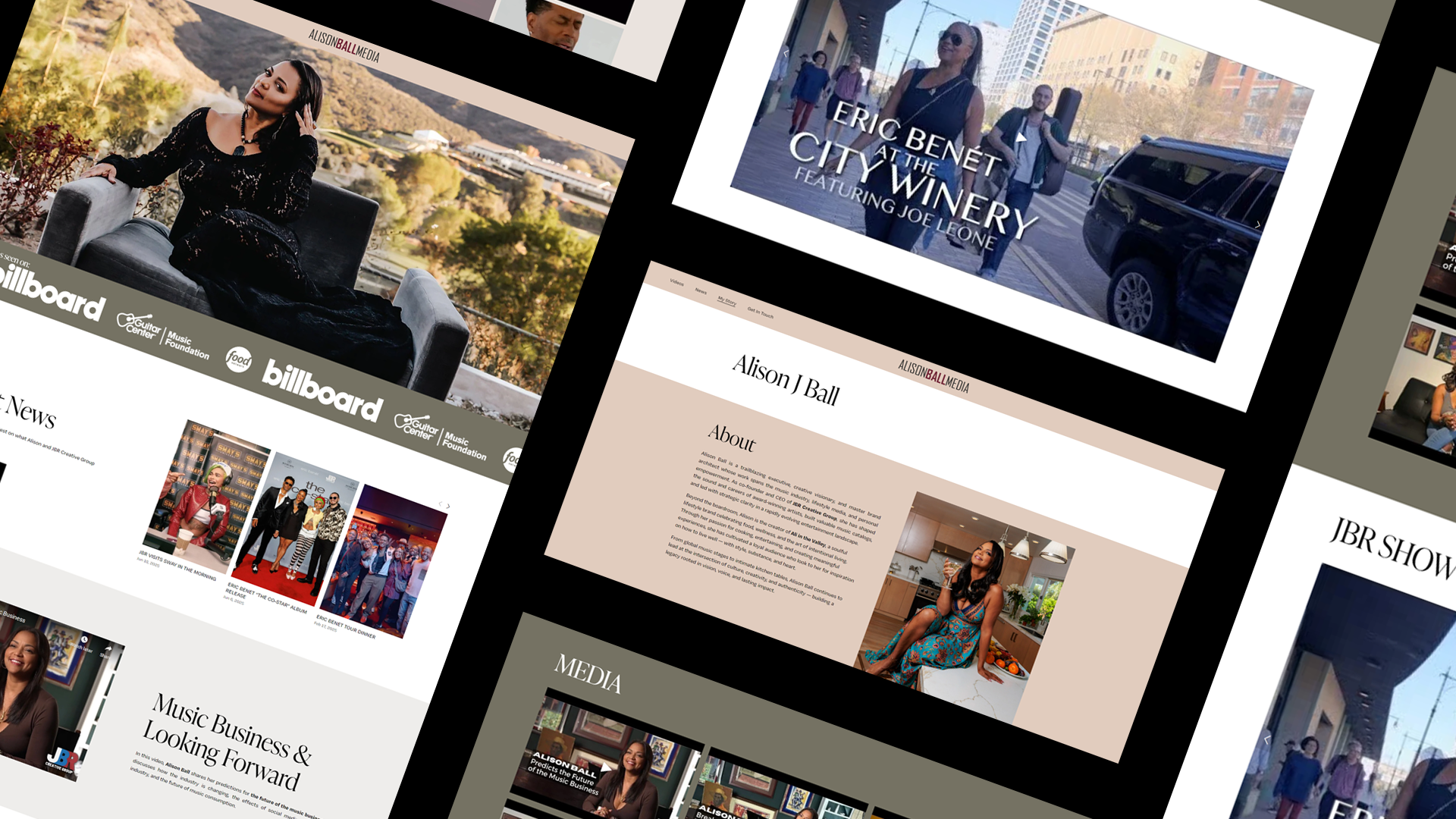Click Food Network logo beside billboard

(239, 359)
